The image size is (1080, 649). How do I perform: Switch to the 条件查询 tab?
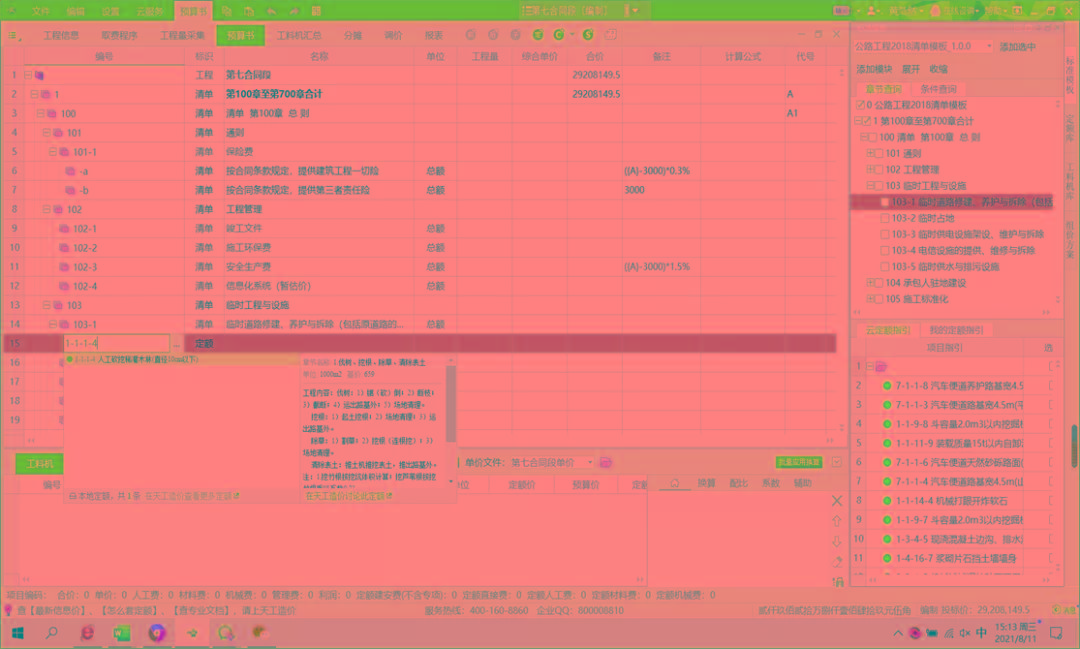(938, 89)
